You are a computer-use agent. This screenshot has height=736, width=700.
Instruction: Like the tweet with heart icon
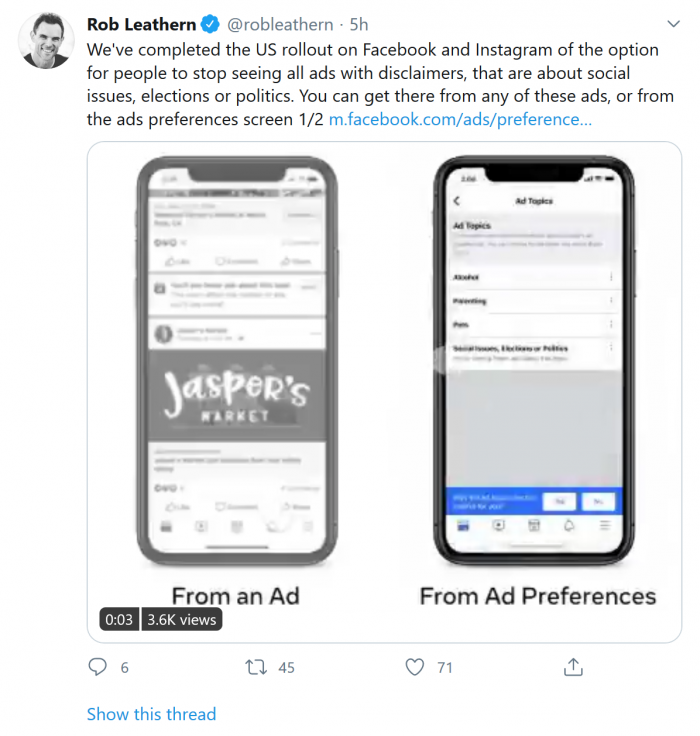coord(415,667)
